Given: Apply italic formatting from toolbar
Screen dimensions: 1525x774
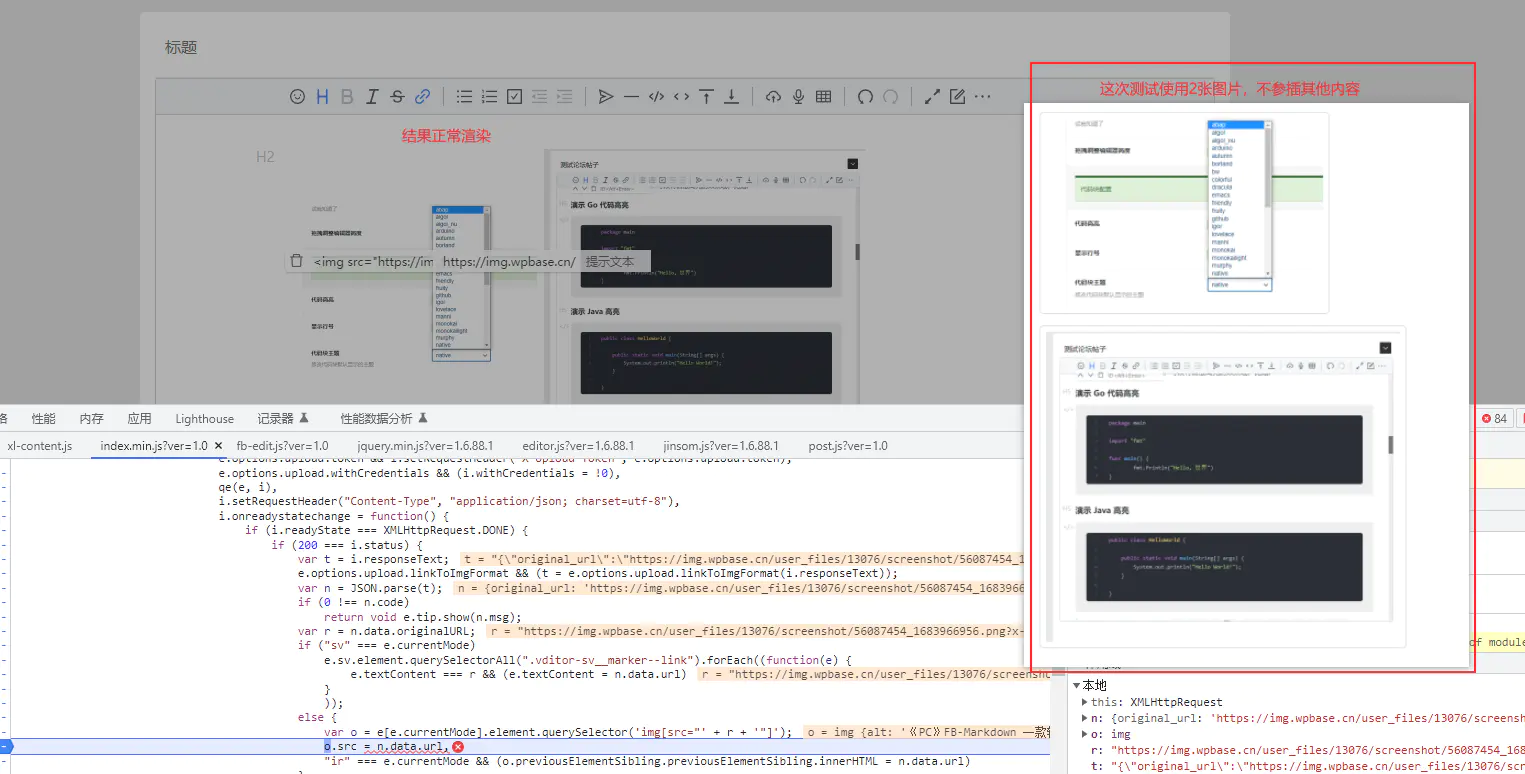Looking at the screenshot, I should point(372,97).
